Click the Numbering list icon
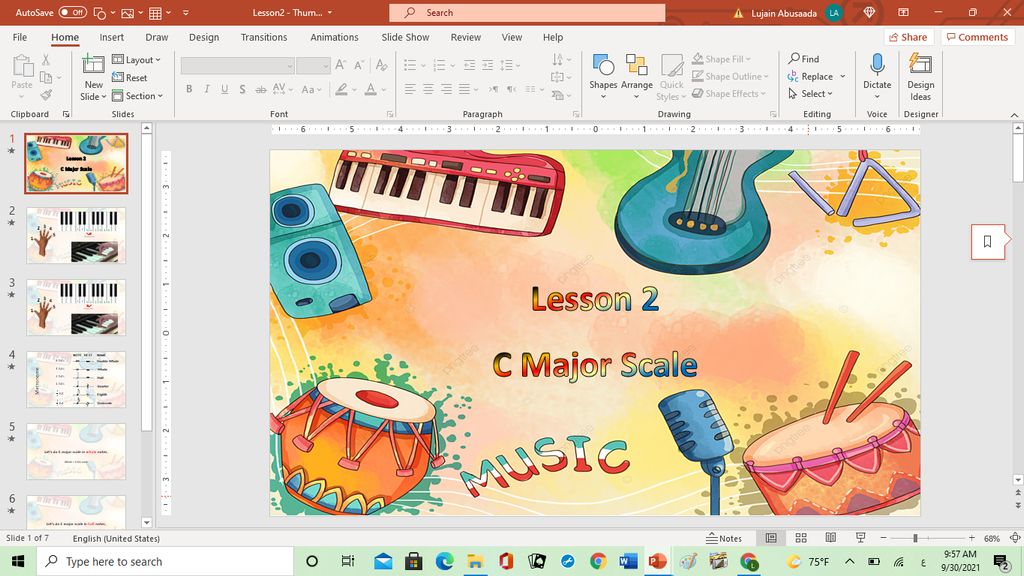This screenshot has height=576, width=1024. coord(439,65)
